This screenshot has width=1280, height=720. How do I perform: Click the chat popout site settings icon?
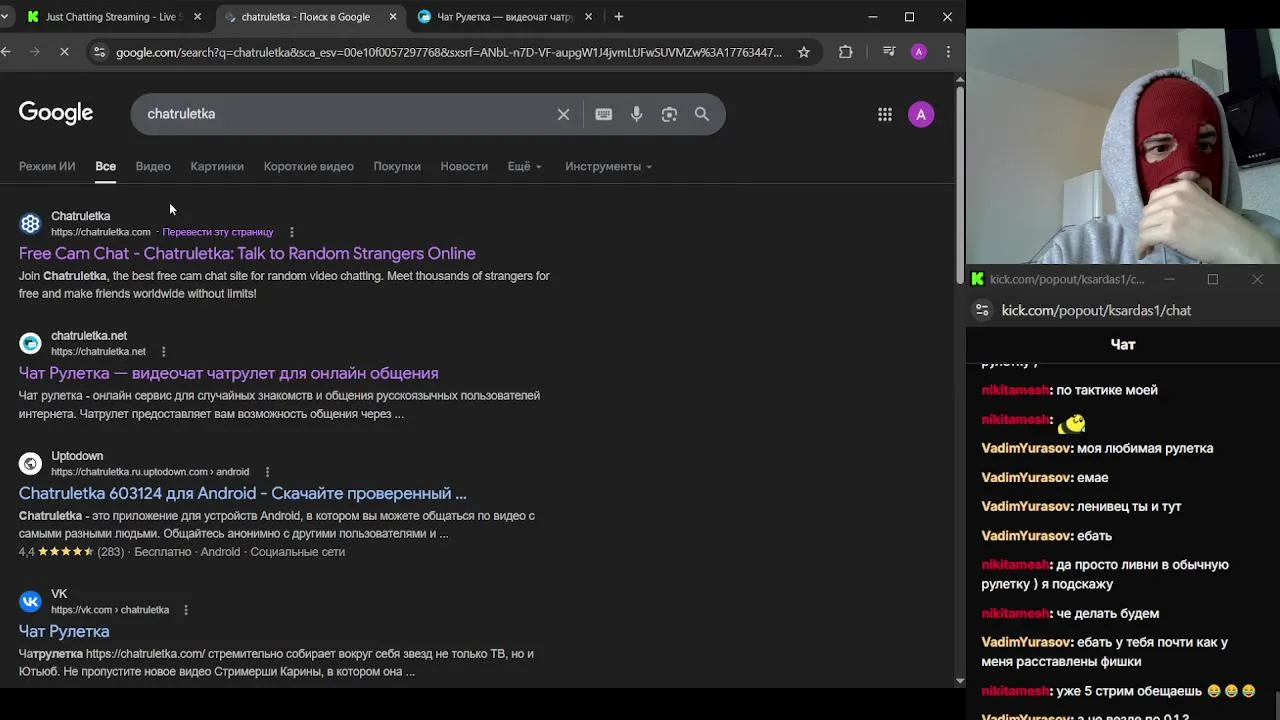pos(982,310)
